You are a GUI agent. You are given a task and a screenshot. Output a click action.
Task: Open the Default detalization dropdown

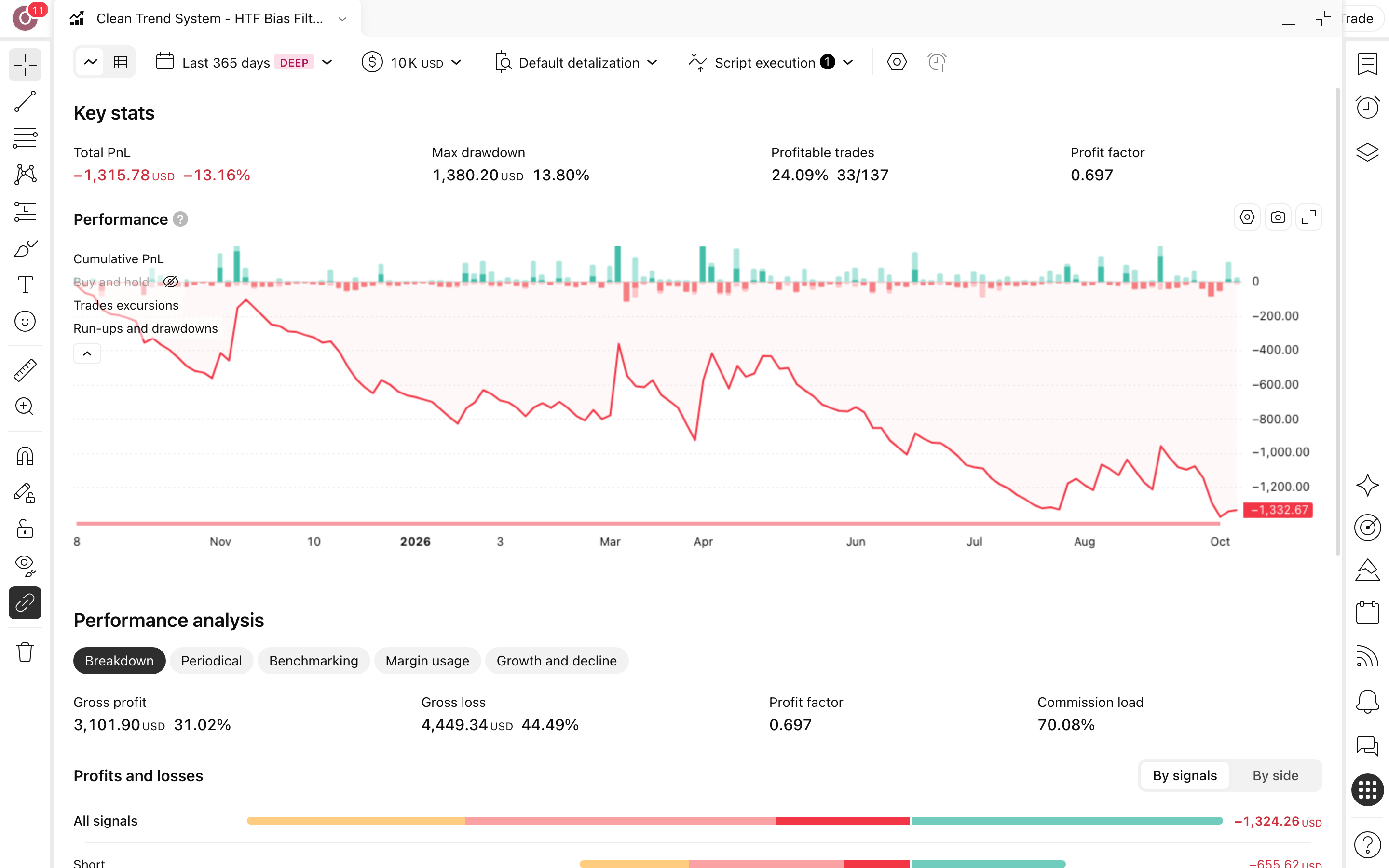[x=576, y=62]
